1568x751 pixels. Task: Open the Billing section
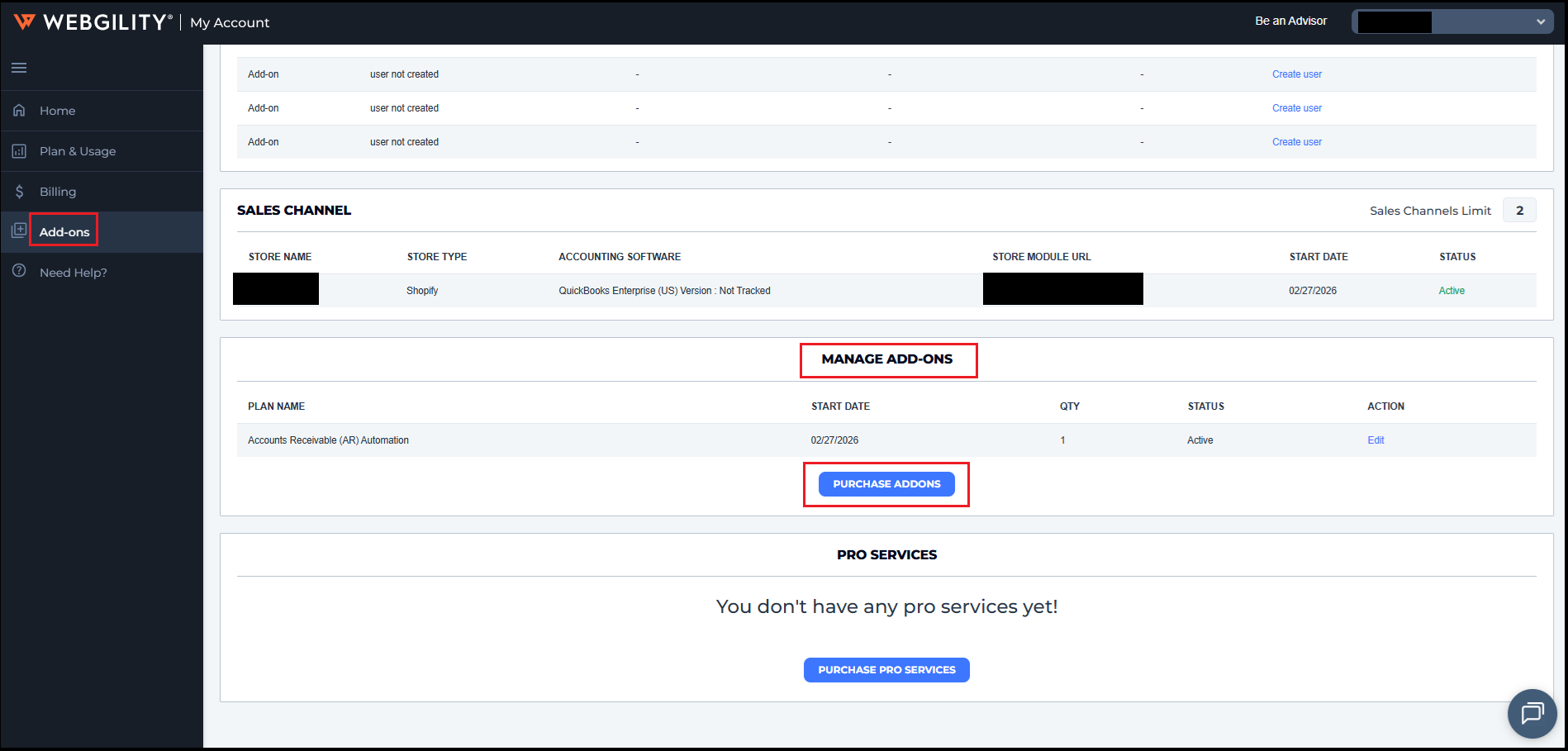click(x=58, y=192)
